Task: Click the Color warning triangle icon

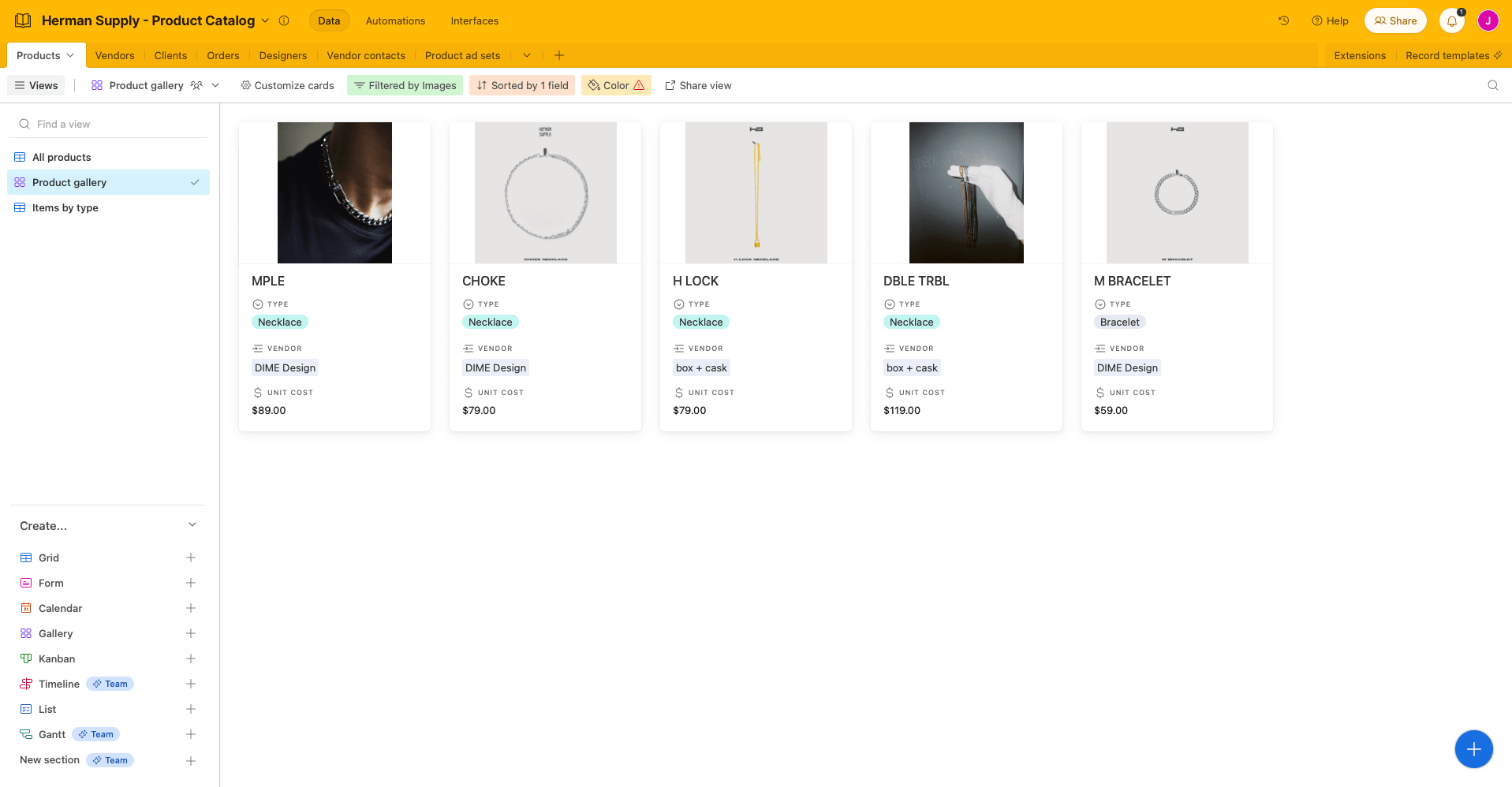Action: 639,85
